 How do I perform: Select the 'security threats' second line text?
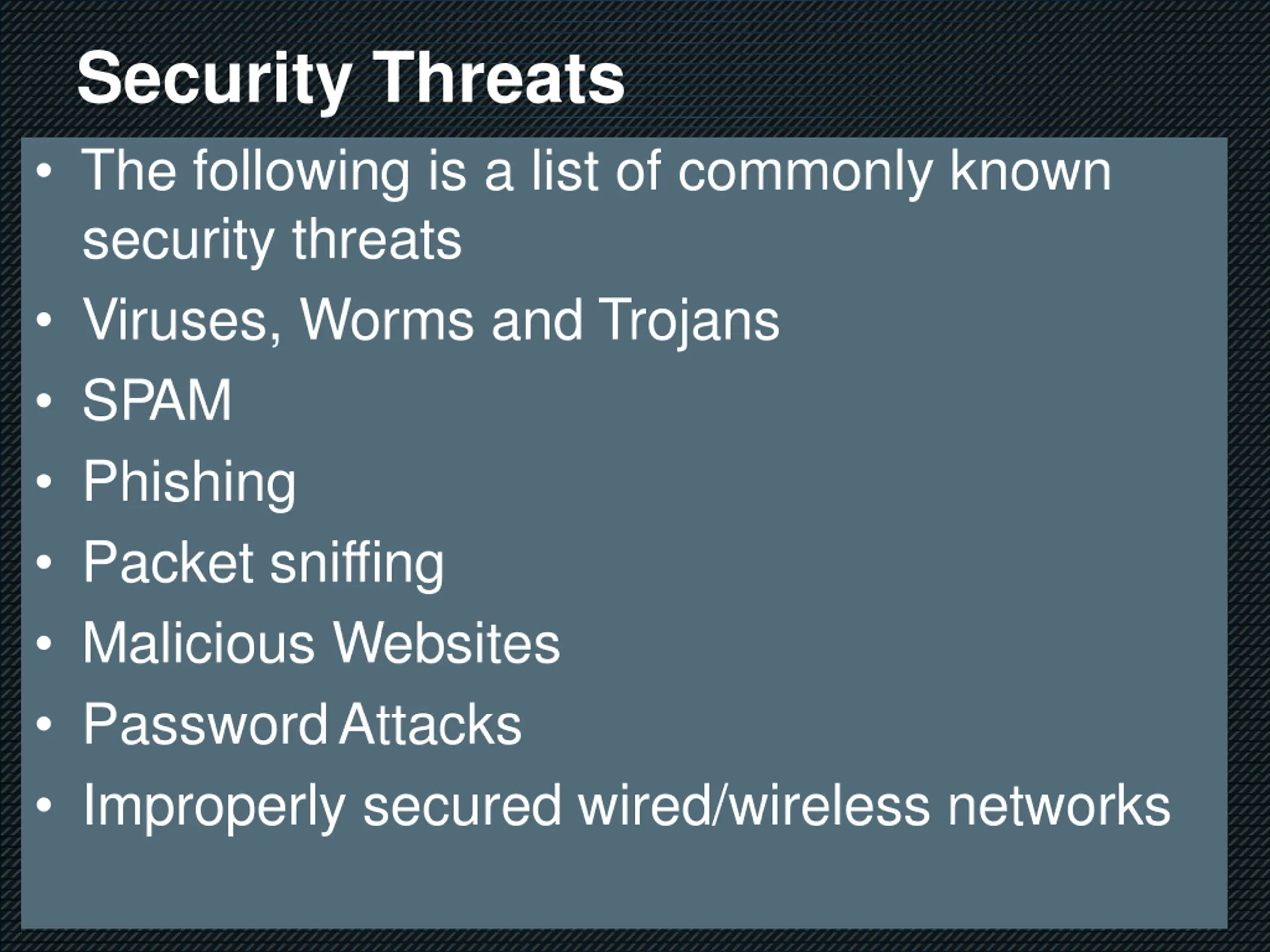[x=272, y=239]
